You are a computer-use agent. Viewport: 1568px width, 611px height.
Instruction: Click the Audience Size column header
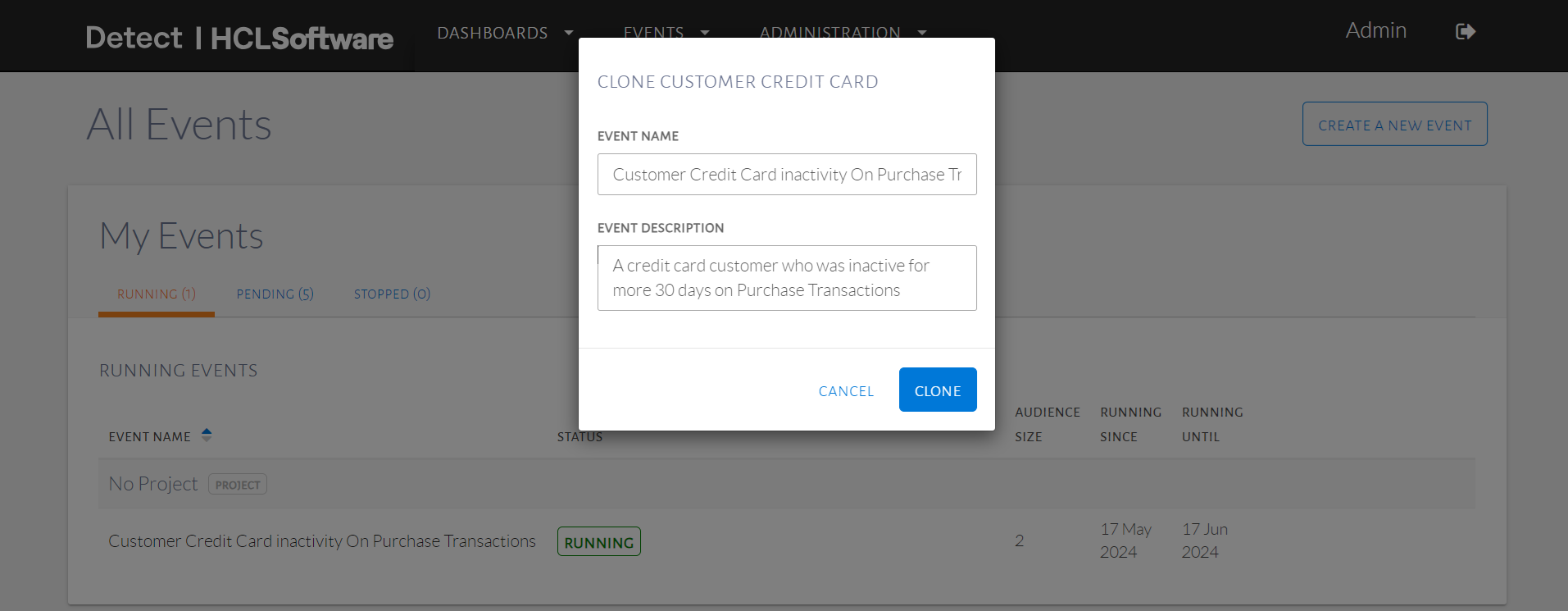click(1047, 424)
